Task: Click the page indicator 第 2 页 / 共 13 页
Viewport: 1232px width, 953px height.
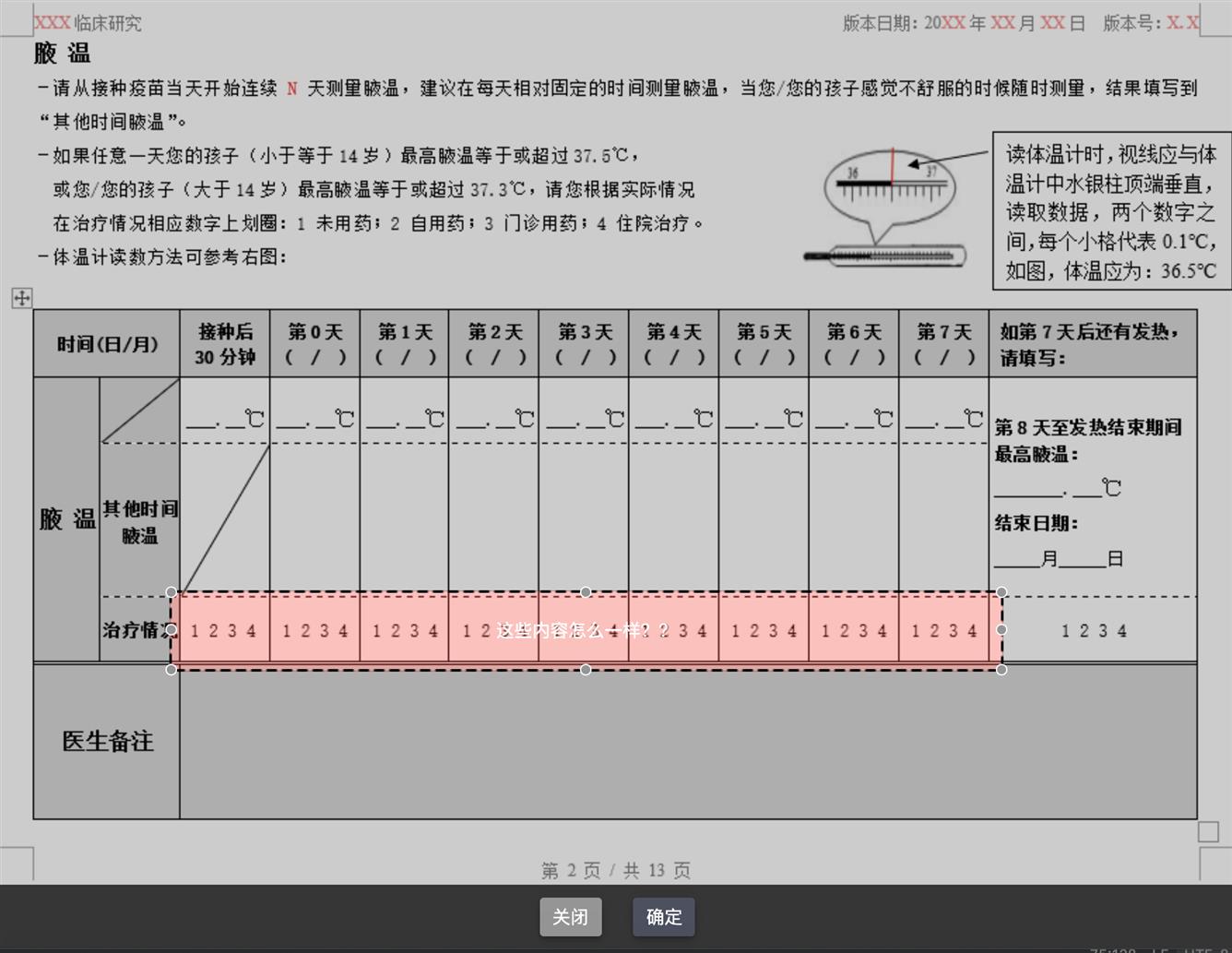Action: point(616,870)
